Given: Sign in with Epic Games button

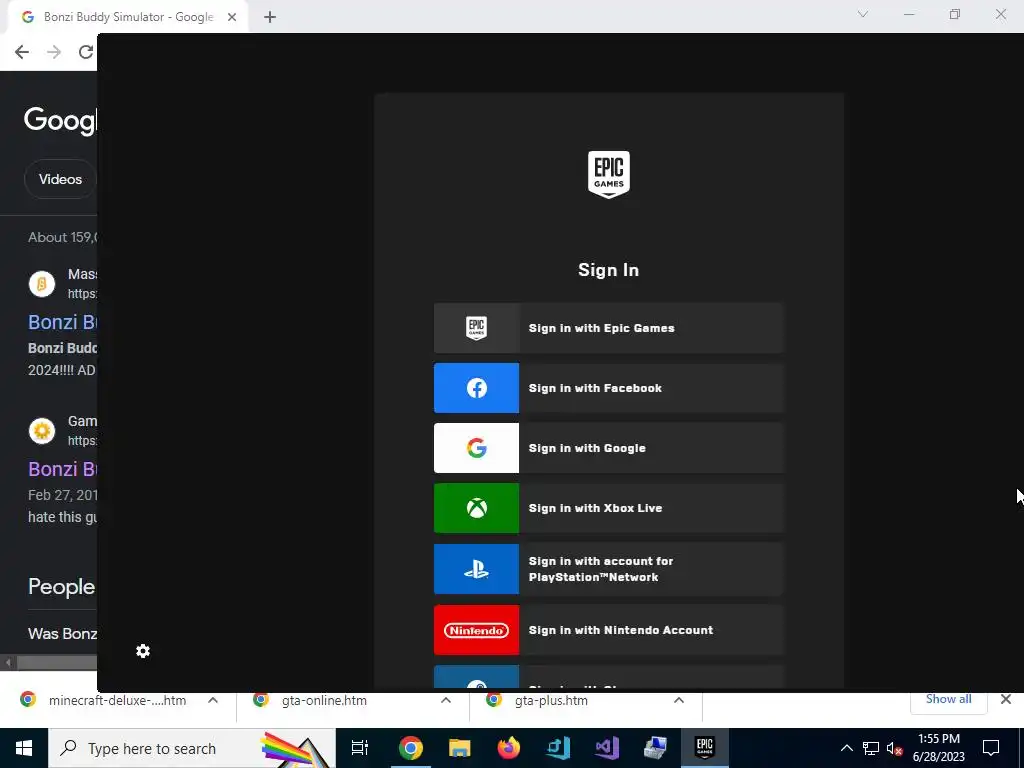Looking at the screenshot, I should click(x=608, y=328).
